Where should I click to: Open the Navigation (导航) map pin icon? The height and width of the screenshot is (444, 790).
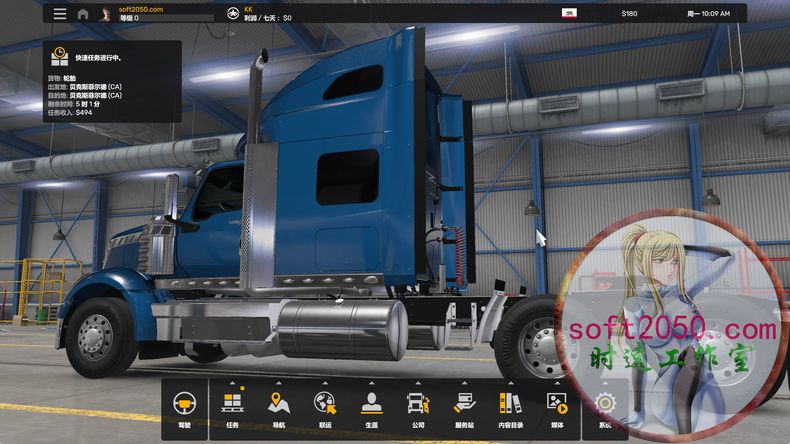coord(278,404)
